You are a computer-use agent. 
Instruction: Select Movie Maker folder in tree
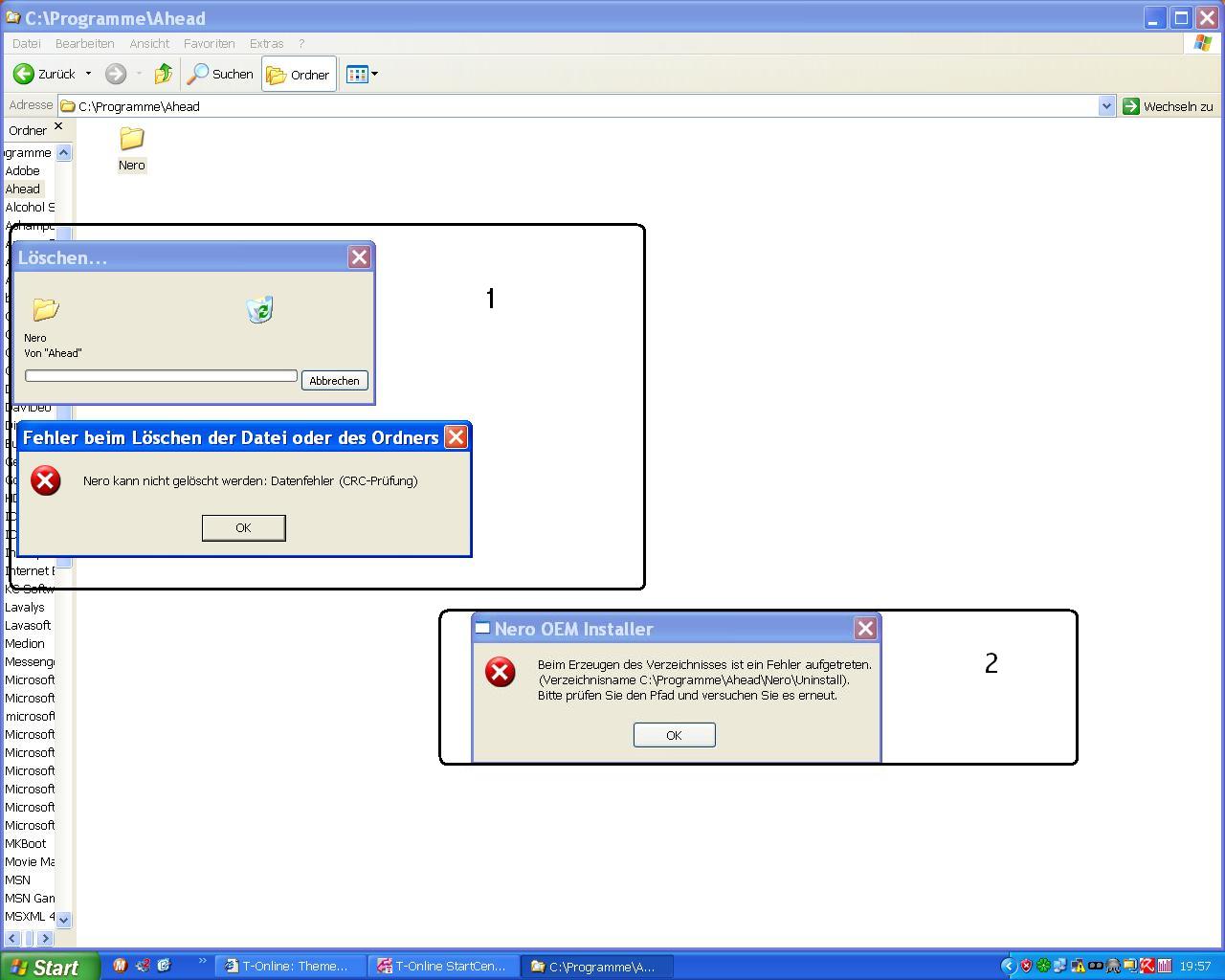pos(29,861)
